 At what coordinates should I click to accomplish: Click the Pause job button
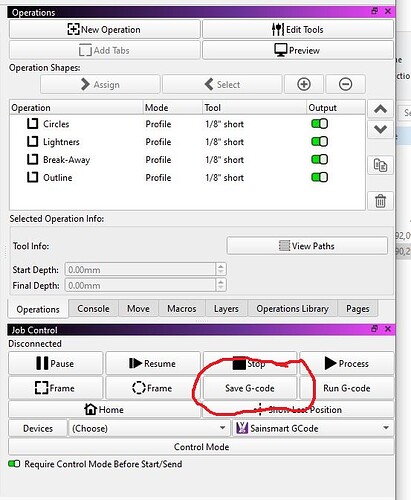click(x=56, y=363)
